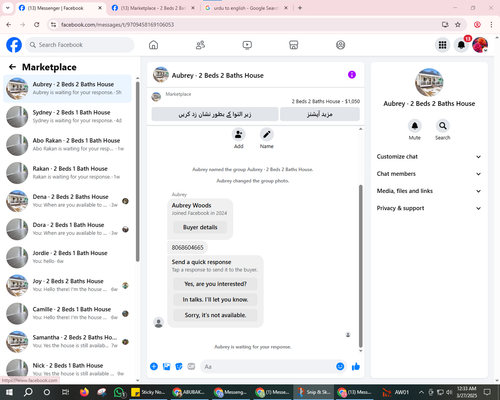
Task: Open the Marketplace storefront icon
Action: pos(294,45)
